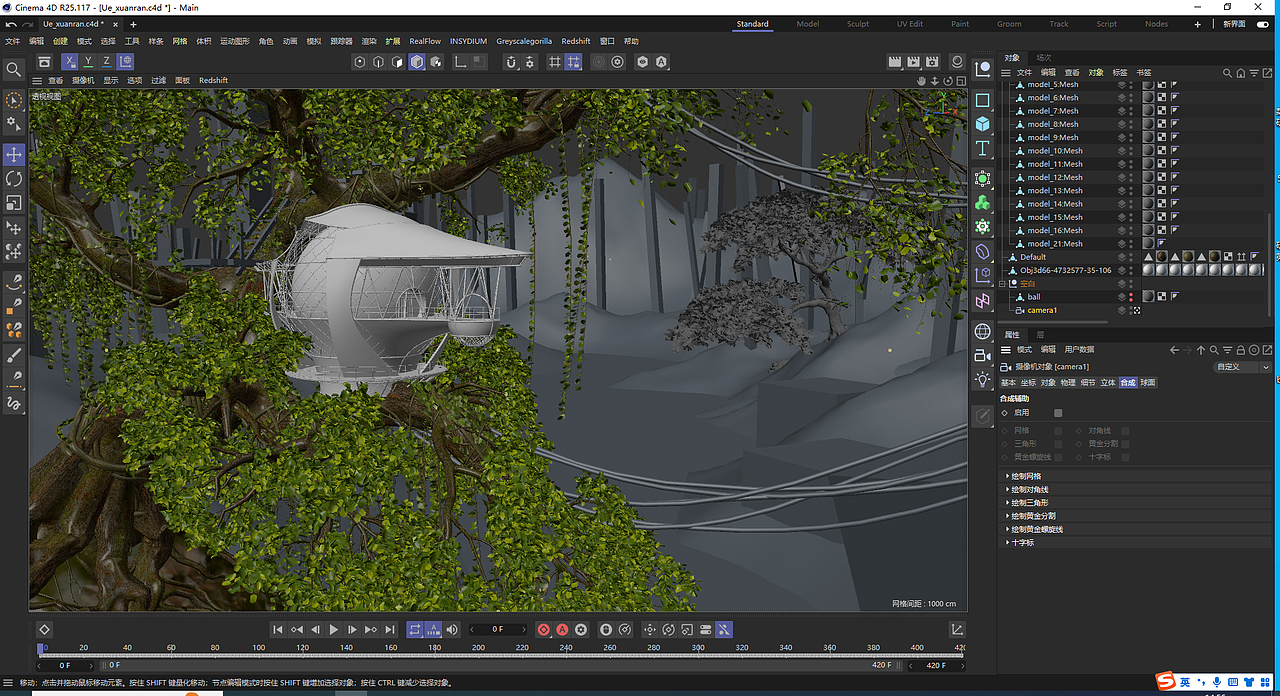The height and width of the screenshot is (696, 1280).
Task: Open the 文件 menu in main menu bar
Action: coord(13,41)
